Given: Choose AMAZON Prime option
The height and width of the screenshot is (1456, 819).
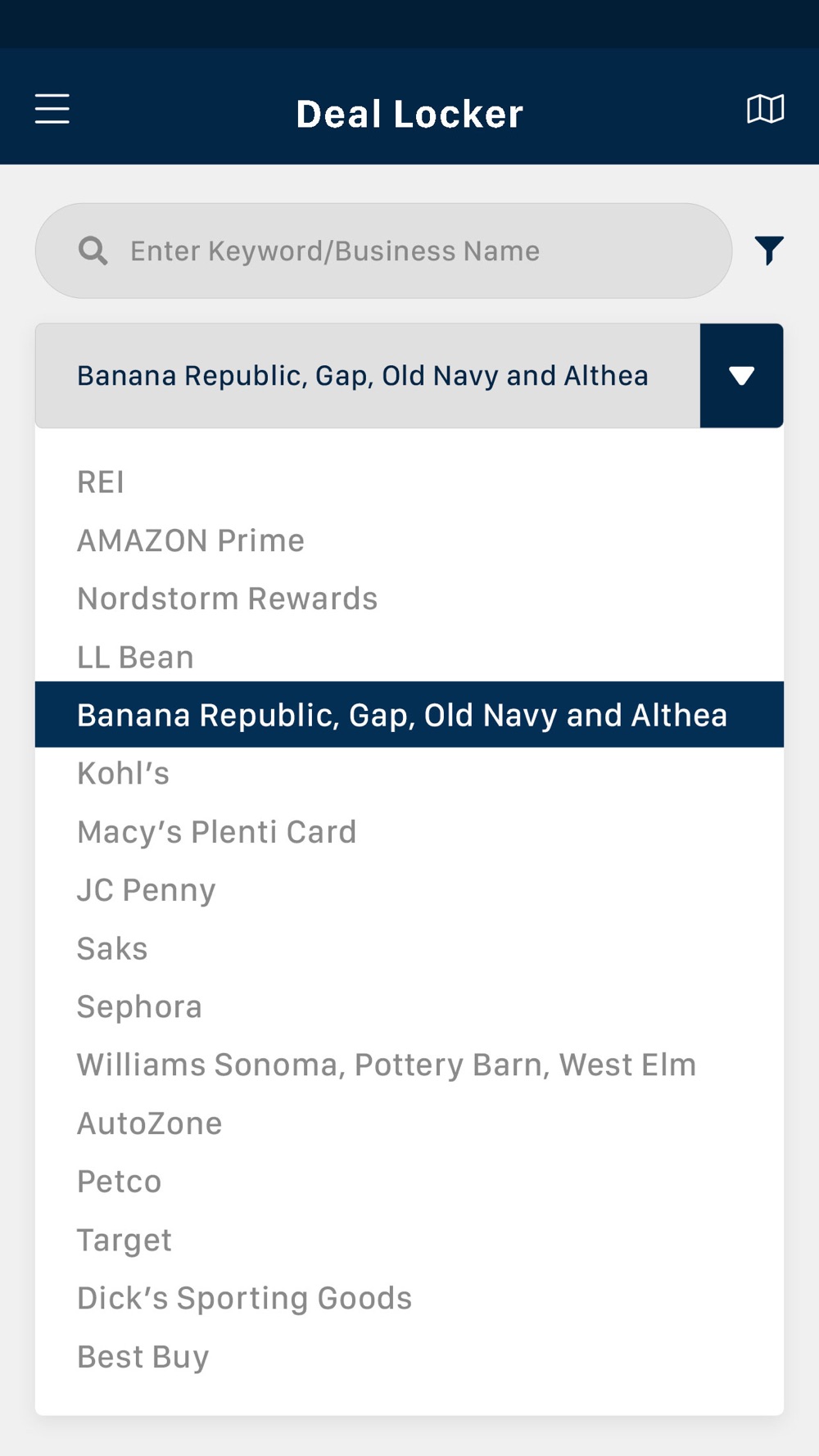Looking at the screenshot, I should coord(409,540).
